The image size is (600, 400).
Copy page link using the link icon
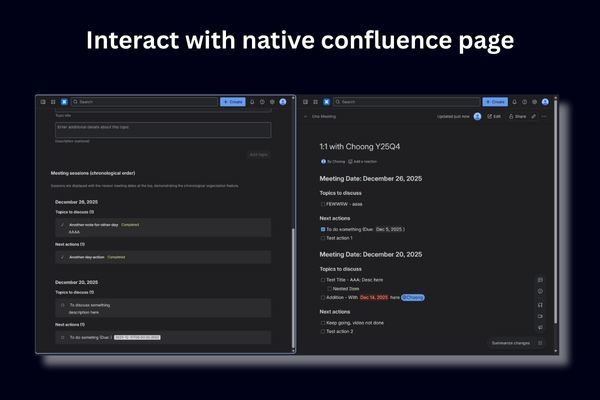click(x=533, y=116)
